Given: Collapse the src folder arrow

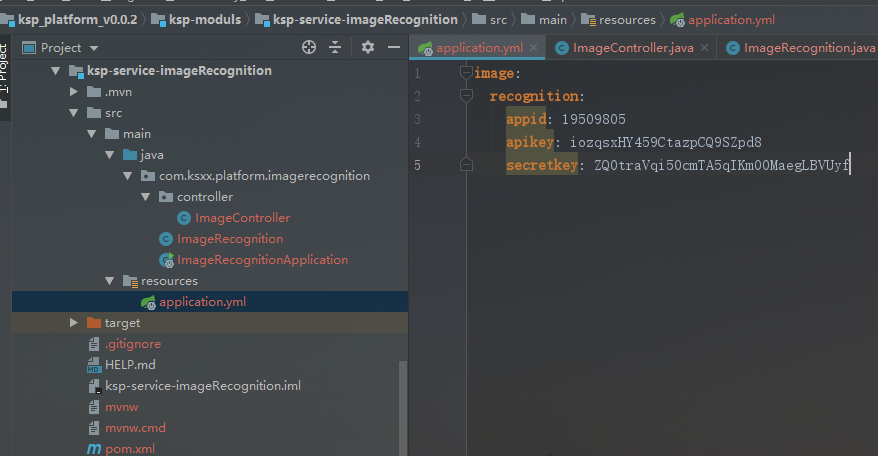Looking at the screenshot, I should (x=73, y=113).
